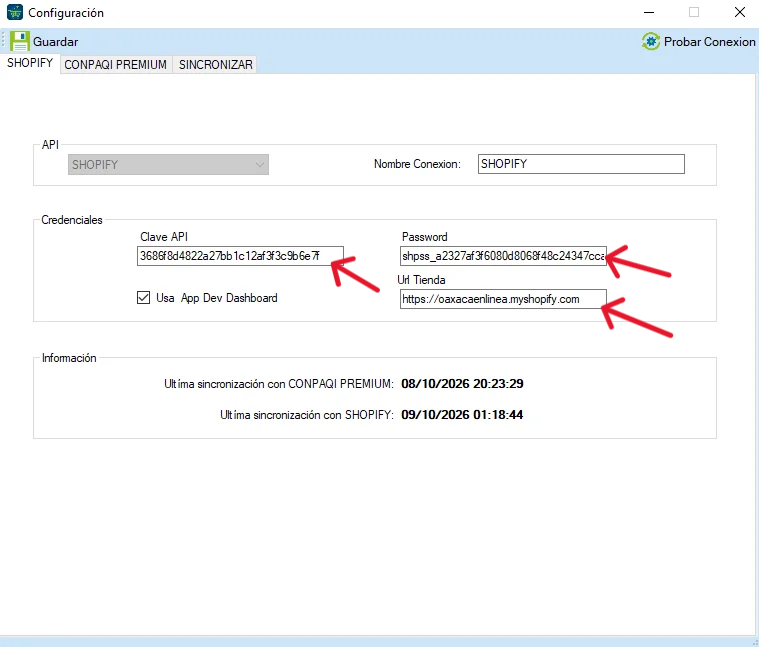Click the Url Tienda label
This screenshot has width=759, height=647.
[x=421, y=280]
